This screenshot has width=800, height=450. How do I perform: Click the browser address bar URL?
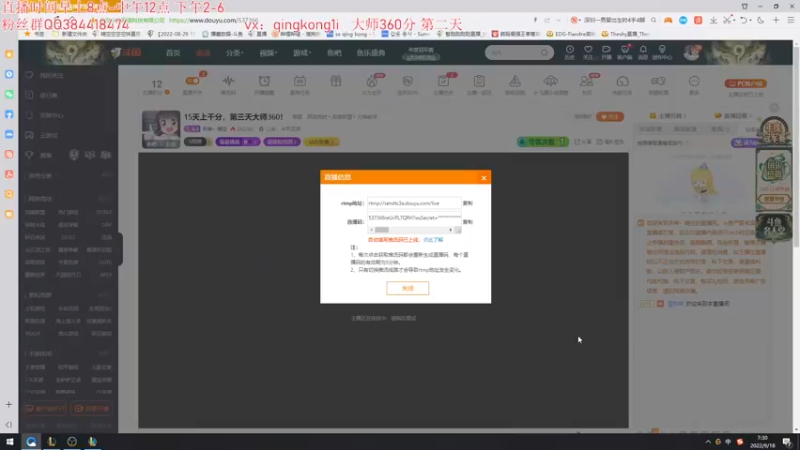tap(213, 20)
